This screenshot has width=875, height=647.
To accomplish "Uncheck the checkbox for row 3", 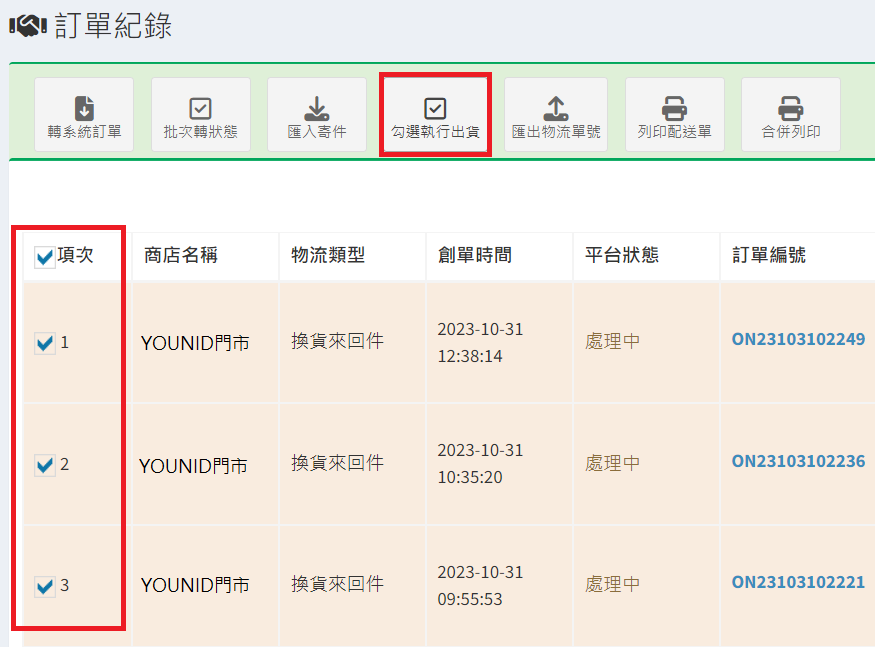I will click(x=45, y=587).
